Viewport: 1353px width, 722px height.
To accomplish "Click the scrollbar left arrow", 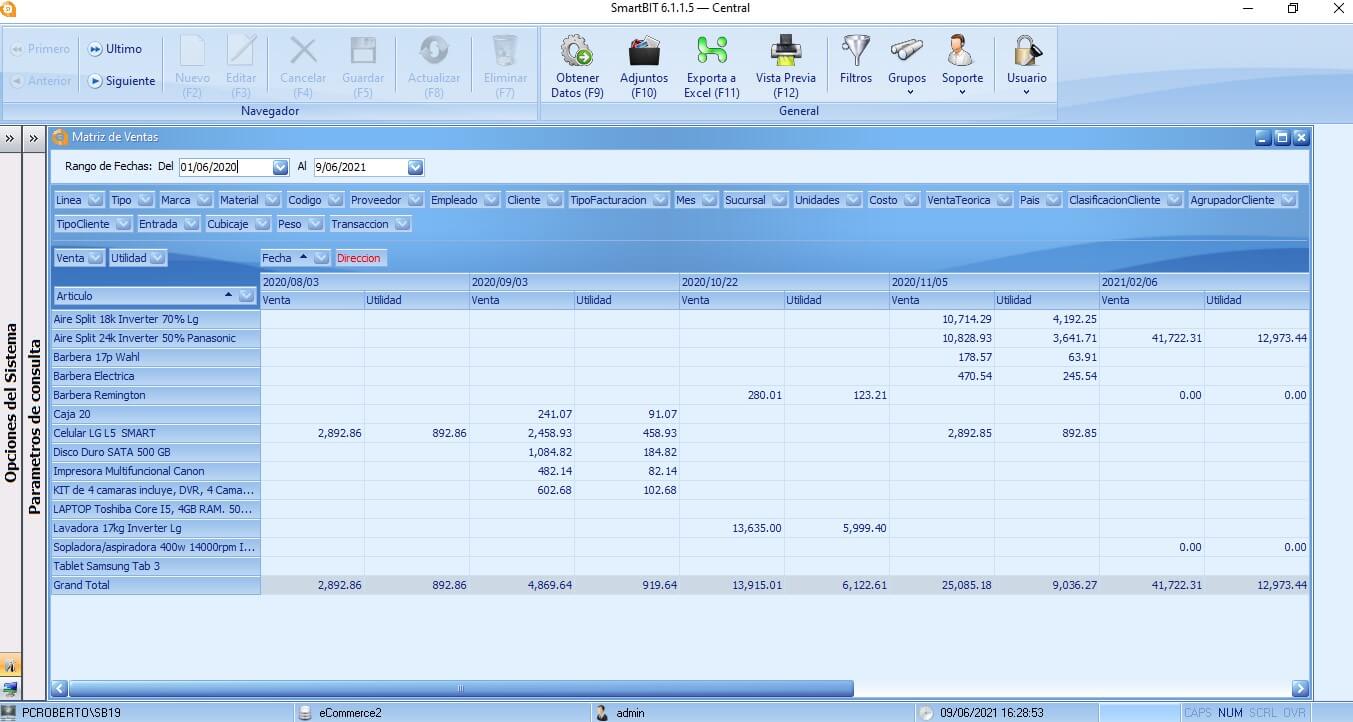I will (60, 688).
